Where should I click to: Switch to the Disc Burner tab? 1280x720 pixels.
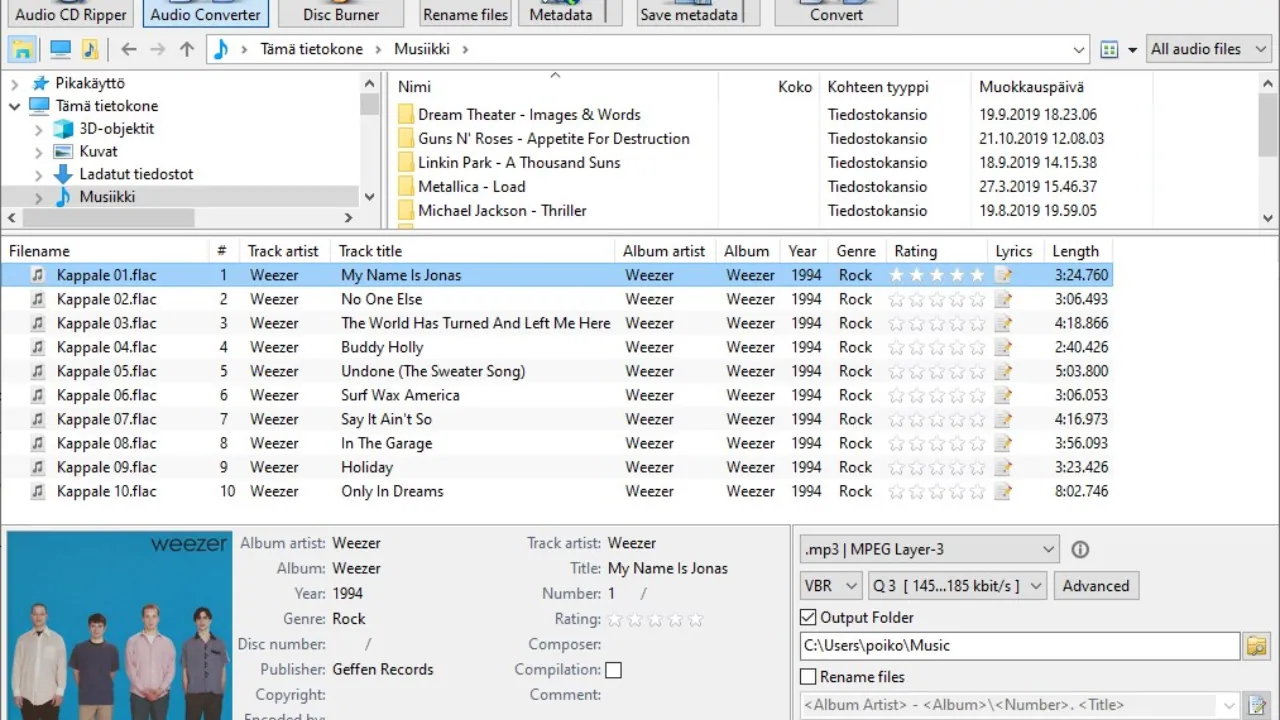click(341, 14)
